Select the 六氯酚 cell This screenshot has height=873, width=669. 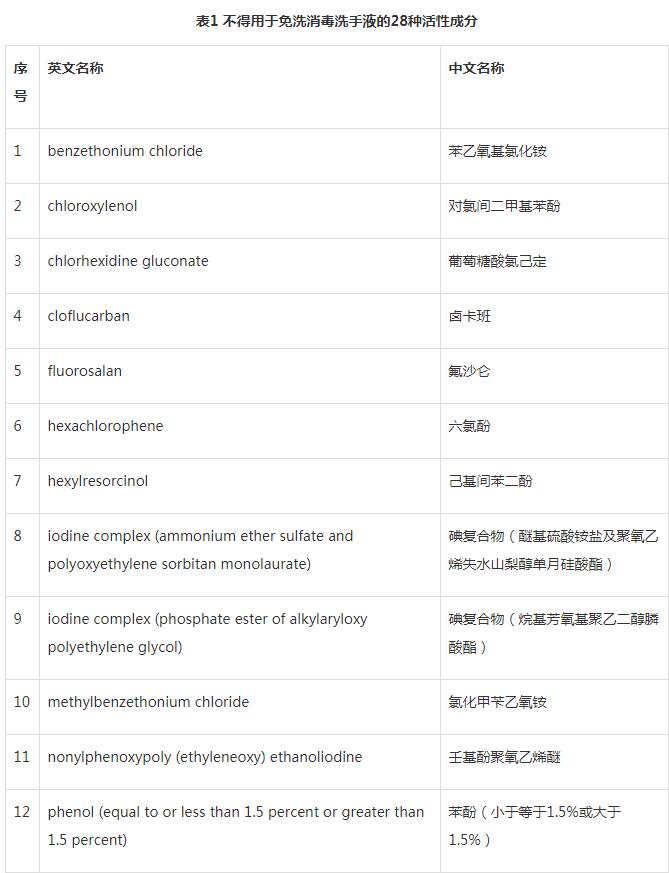[x=470, y=426]
